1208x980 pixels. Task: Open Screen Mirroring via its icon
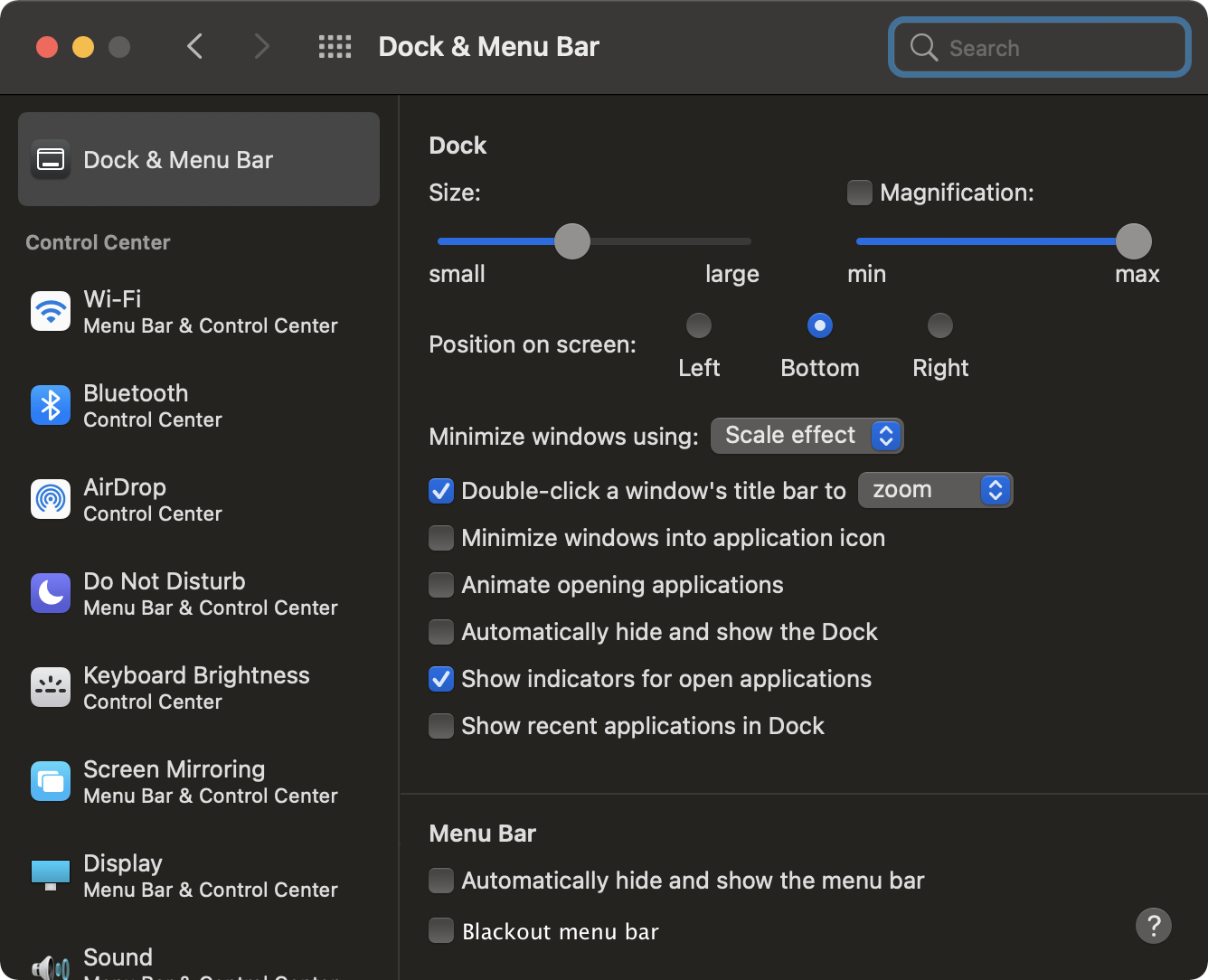point(51,782)
